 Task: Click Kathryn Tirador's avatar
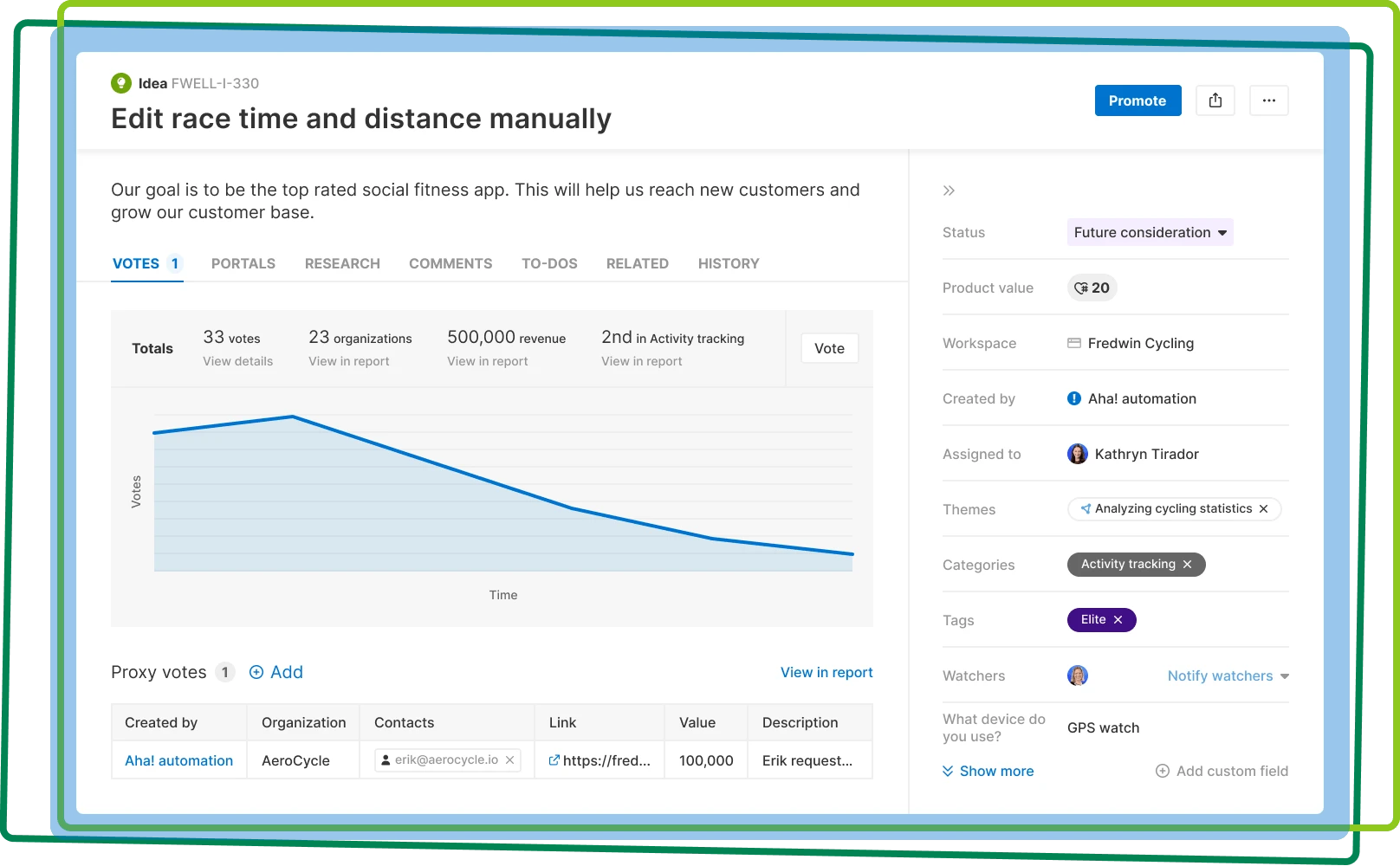[x=1078, y=454]
